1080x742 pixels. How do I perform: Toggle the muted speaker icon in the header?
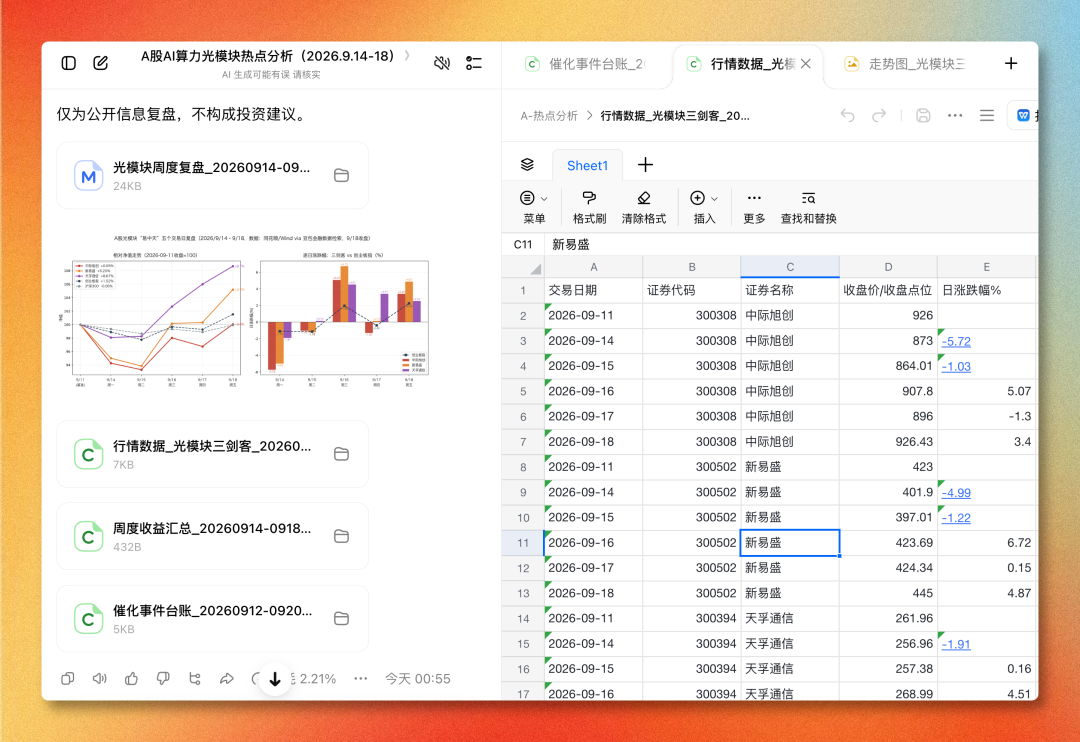coord(442,63)
